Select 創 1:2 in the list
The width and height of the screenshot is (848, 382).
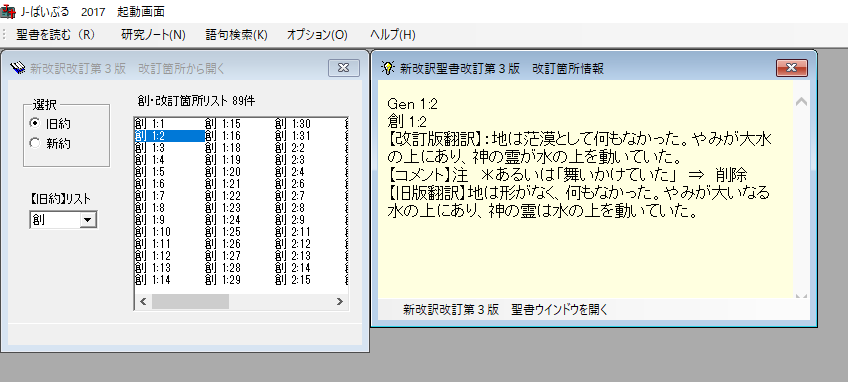(169, 136)
